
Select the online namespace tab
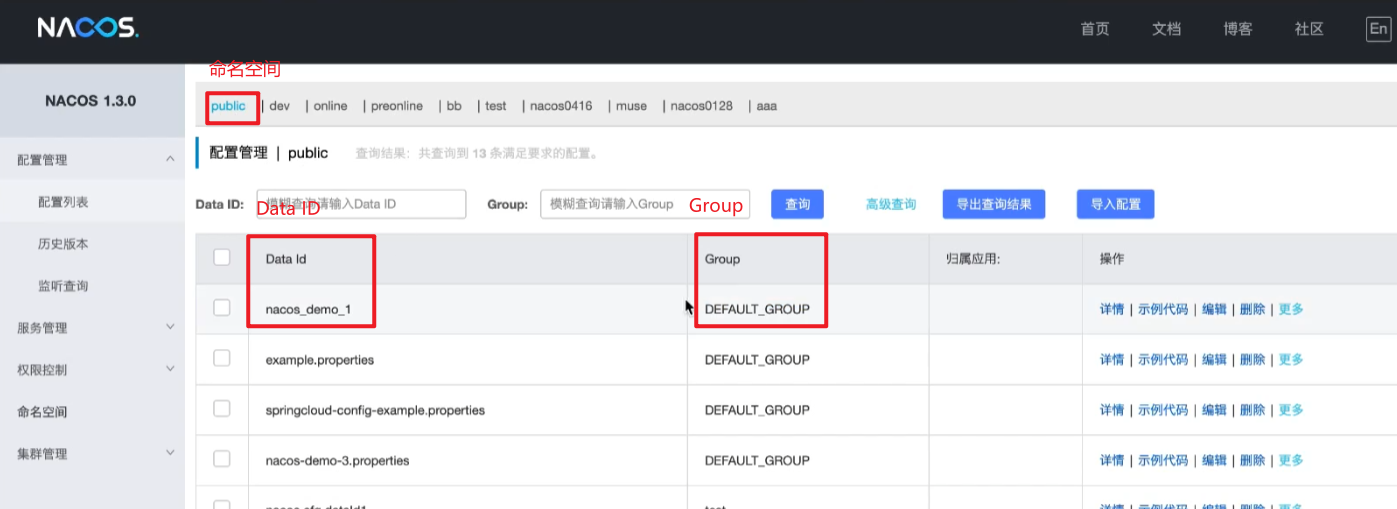(x=330, y=106)
